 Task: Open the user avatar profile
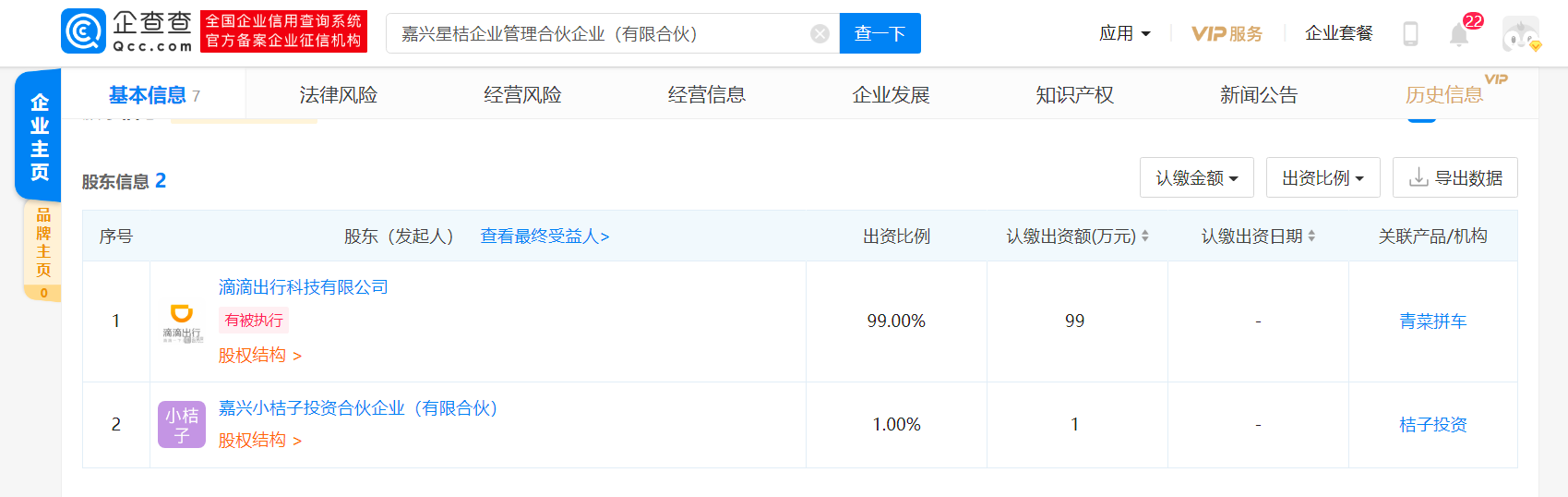point(1520,34)
